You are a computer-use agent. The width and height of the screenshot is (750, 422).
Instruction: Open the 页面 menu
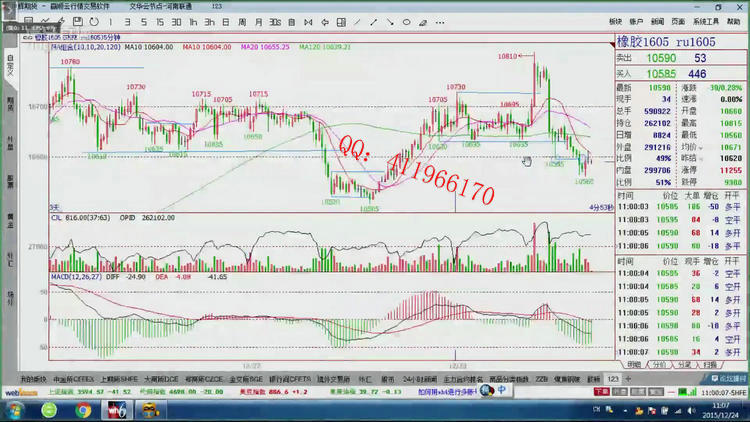pyautogui.click(x=678, y=22)
